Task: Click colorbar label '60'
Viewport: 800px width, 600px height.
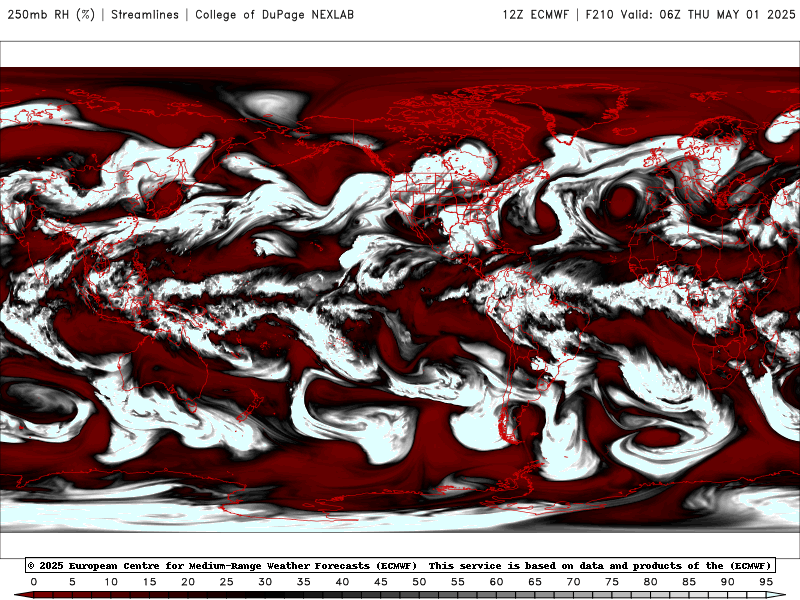Action: click(496, 582)
